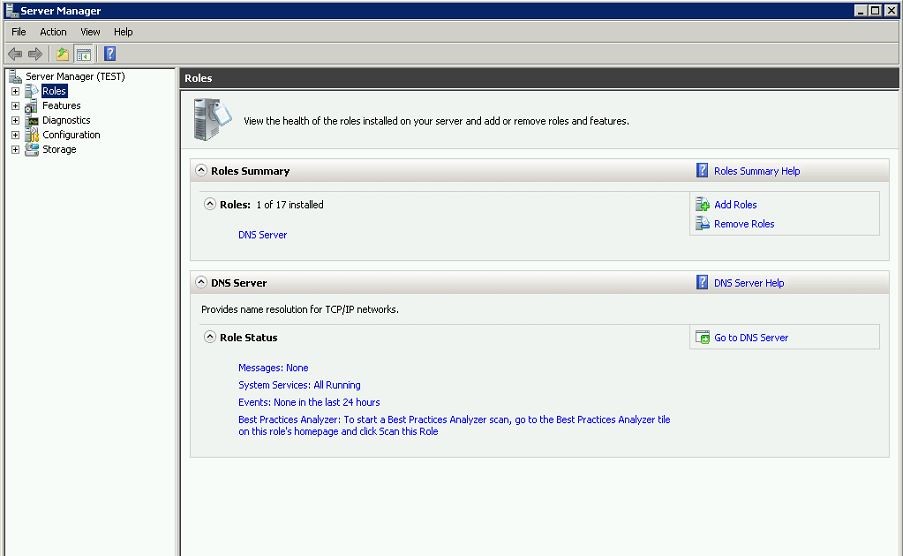Click the 'View the health of the roles' description
Viewport: 903px width, 556px height.
click(x=436, y=121)
